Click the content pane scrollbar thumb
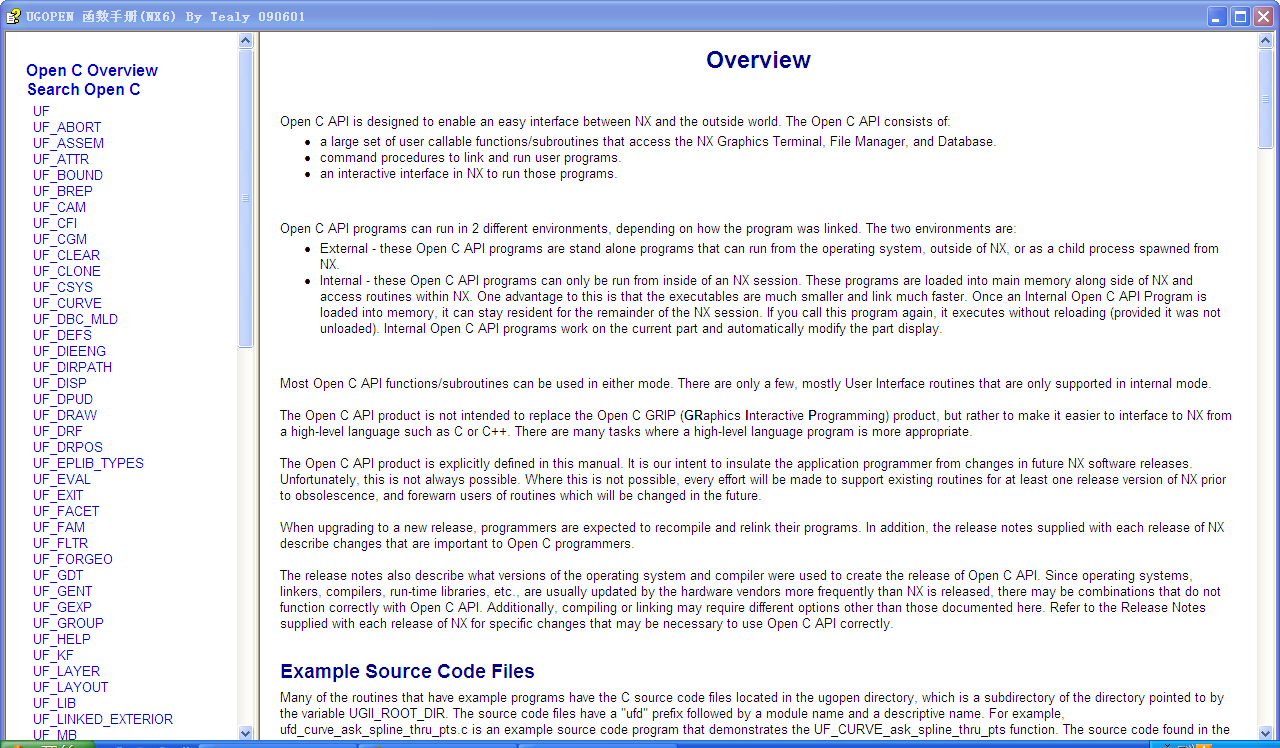 tap(1265, 98)
